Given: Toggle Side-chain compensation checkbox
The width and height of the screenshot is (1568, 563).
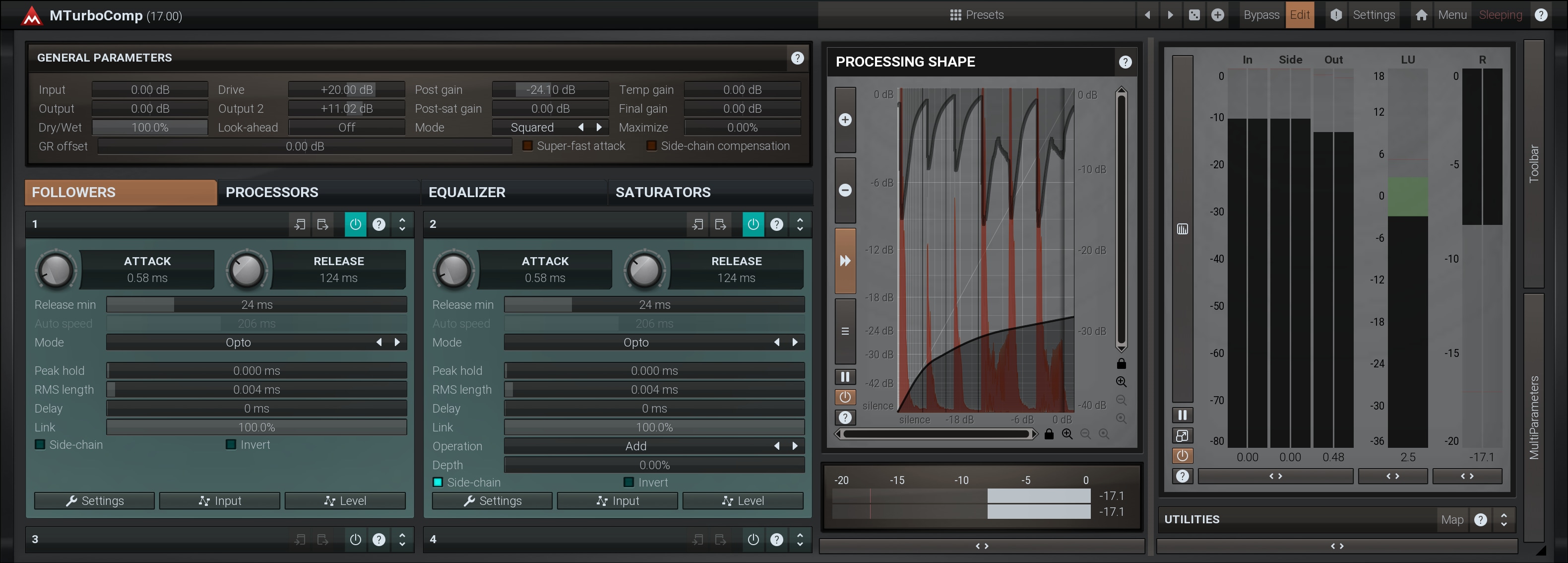Looking at the screenshot, I should point(651,145).
